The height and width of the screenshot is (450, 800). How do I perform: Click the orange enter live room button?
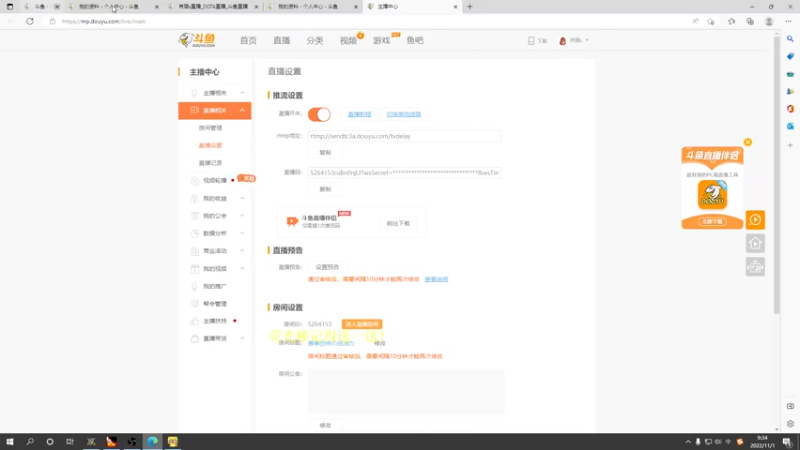(362, 324)
